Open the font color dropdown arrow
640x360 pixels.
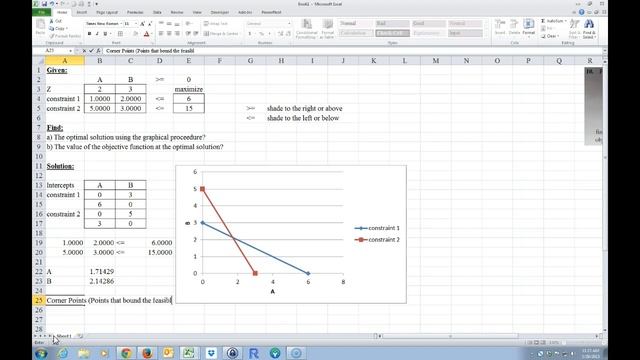click(x=152, y=33)
